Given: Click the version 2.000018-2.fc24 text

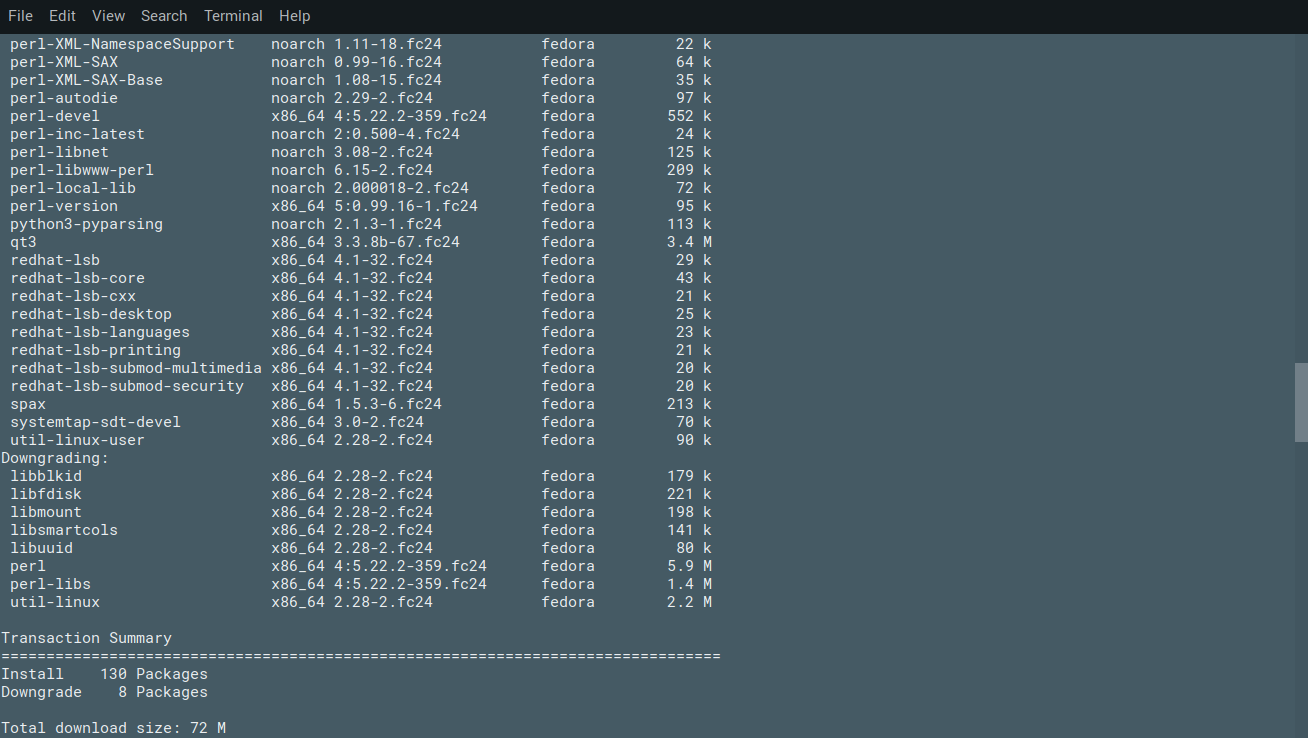Looking at the screenshot, I should click(x=401, y=188).
